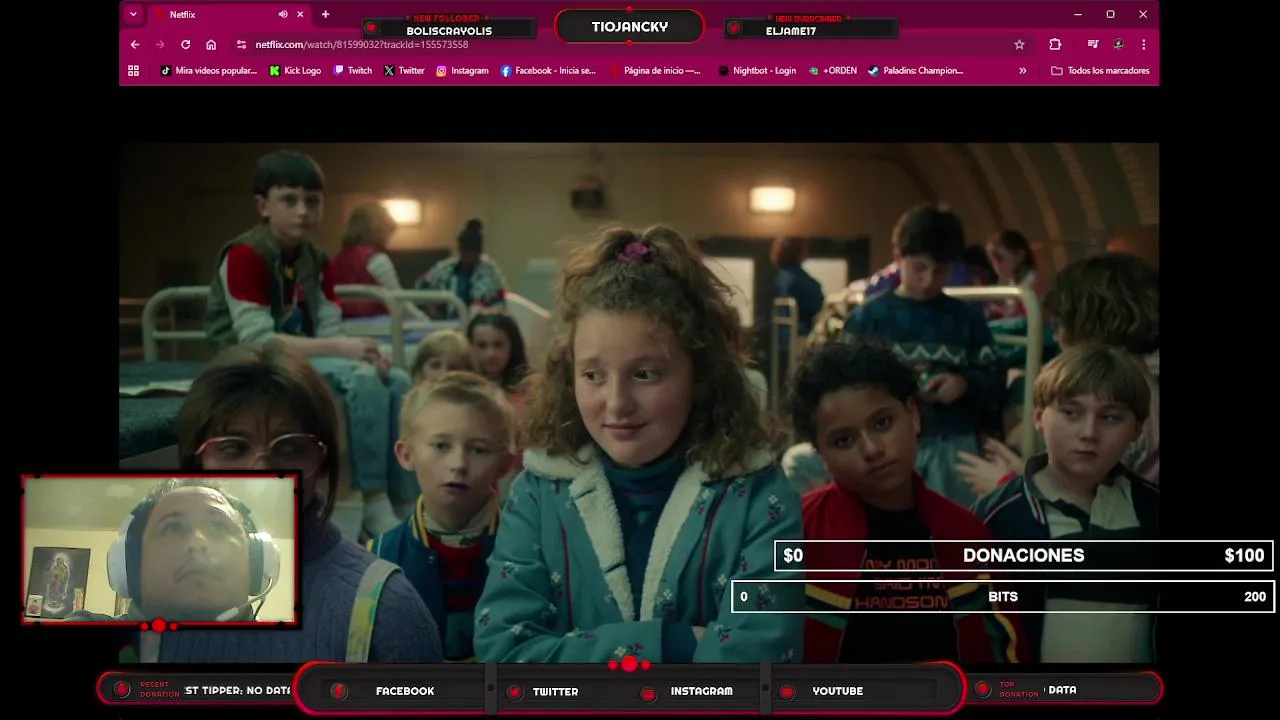Bookmark this page with star icon

tap(1019, 44)
